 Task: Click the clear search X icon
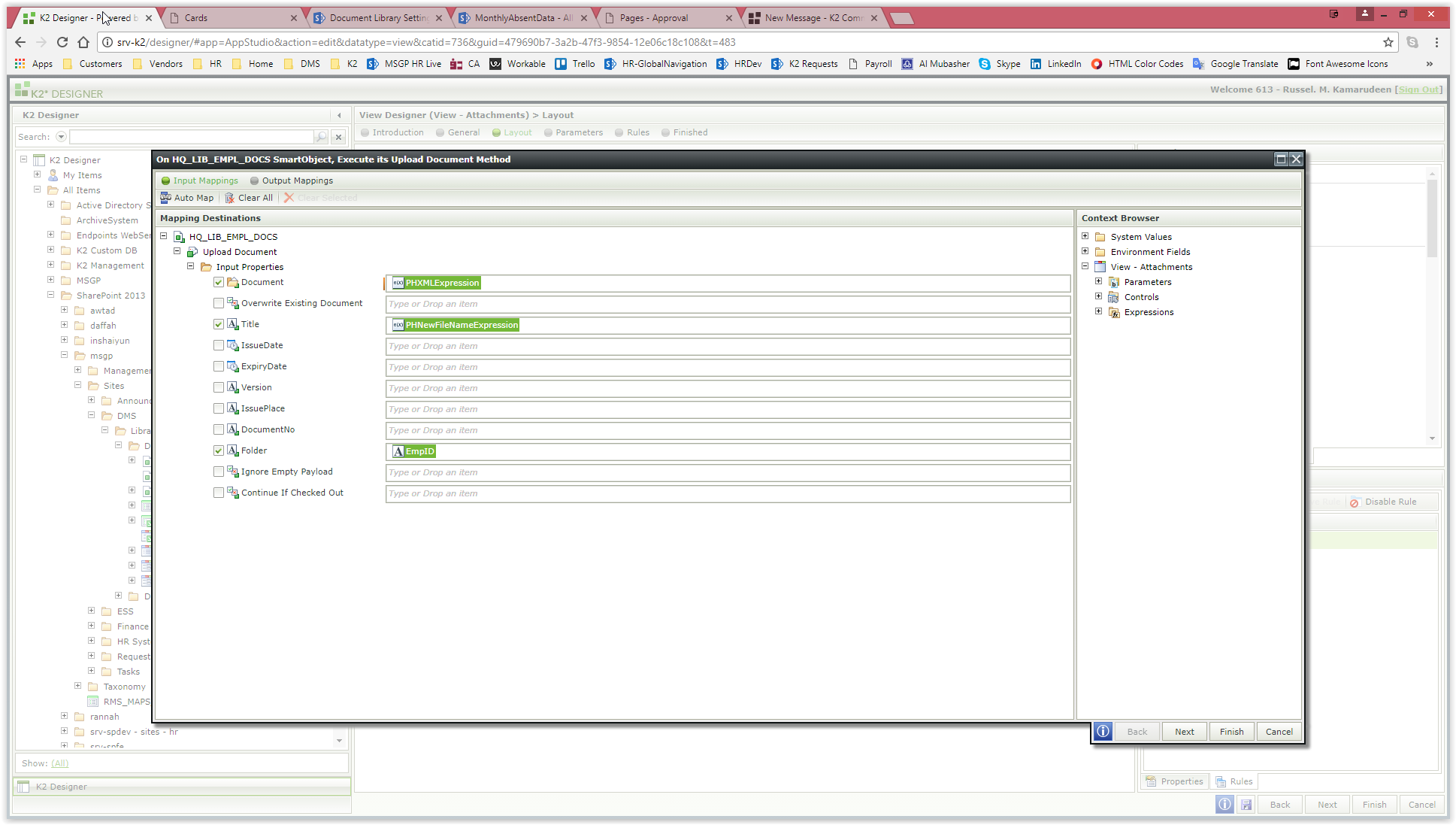pos(338,137)
